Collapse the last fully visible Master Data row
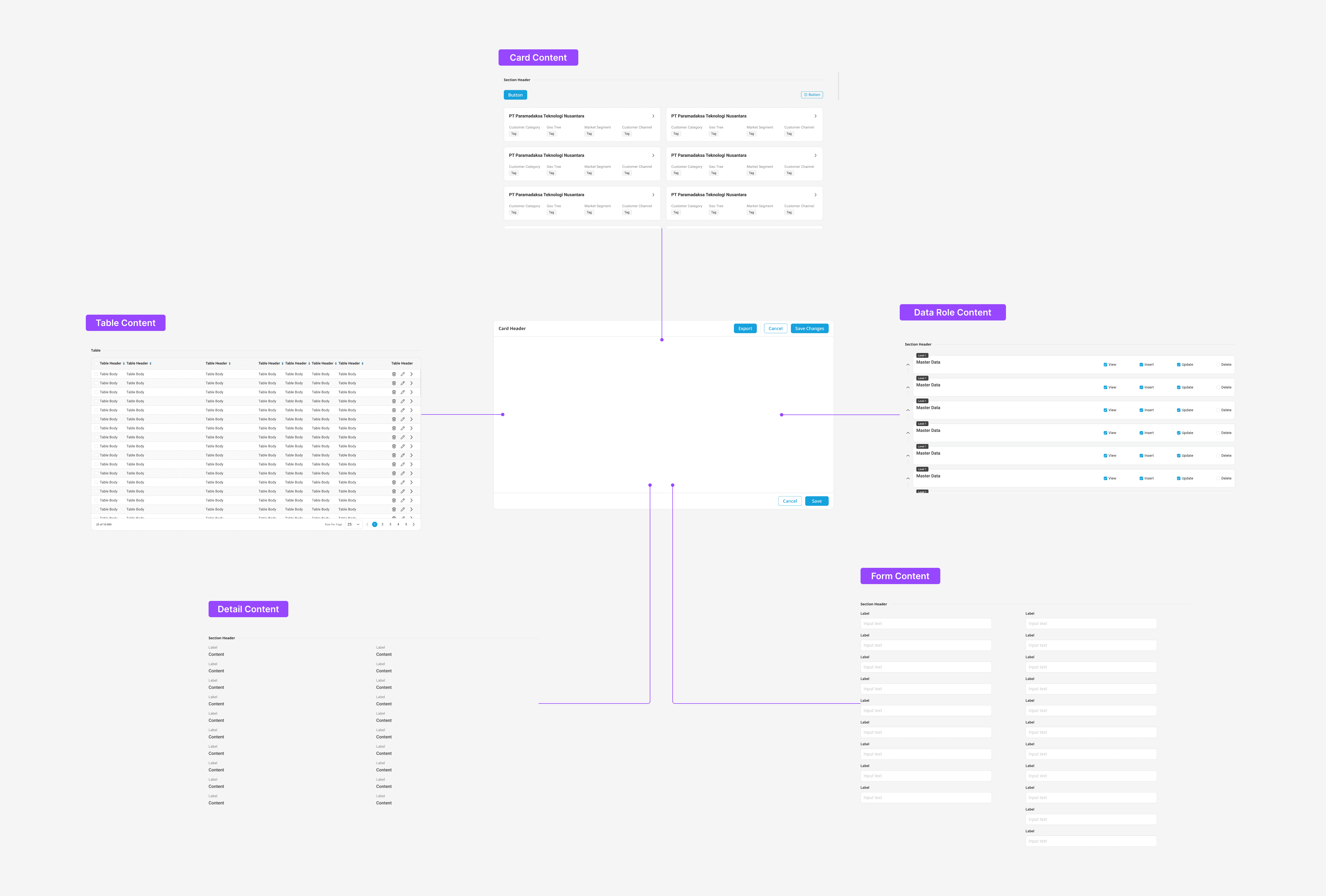The width and height of the screenshot is (1326, 896). tap(908, 478)
